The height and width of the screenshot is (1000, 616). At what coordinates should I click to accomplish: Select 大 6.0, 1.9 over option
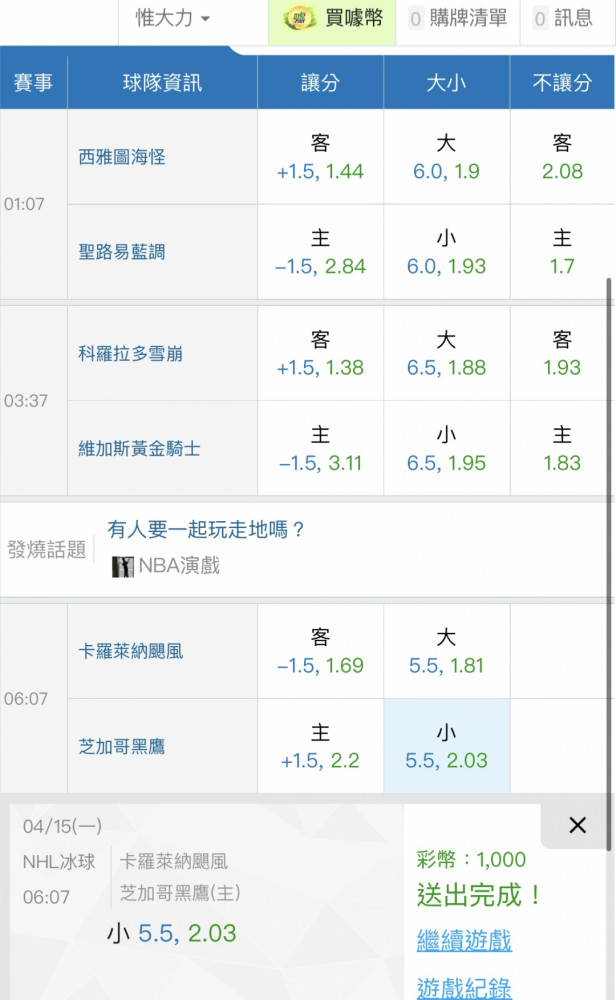(446, 157)
